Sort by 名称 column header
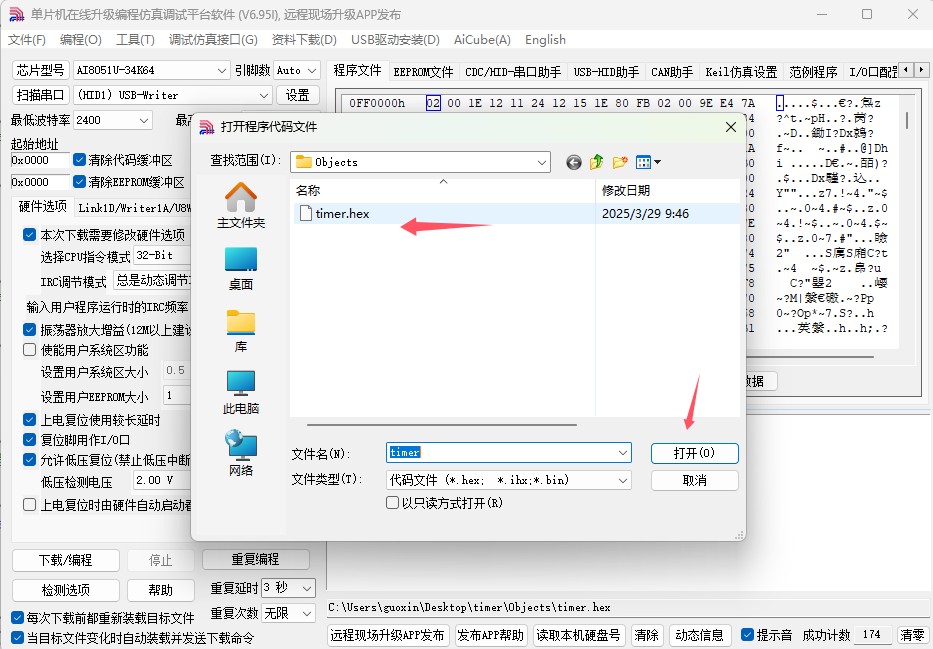 pyautogui.click(x=443, y=190)
